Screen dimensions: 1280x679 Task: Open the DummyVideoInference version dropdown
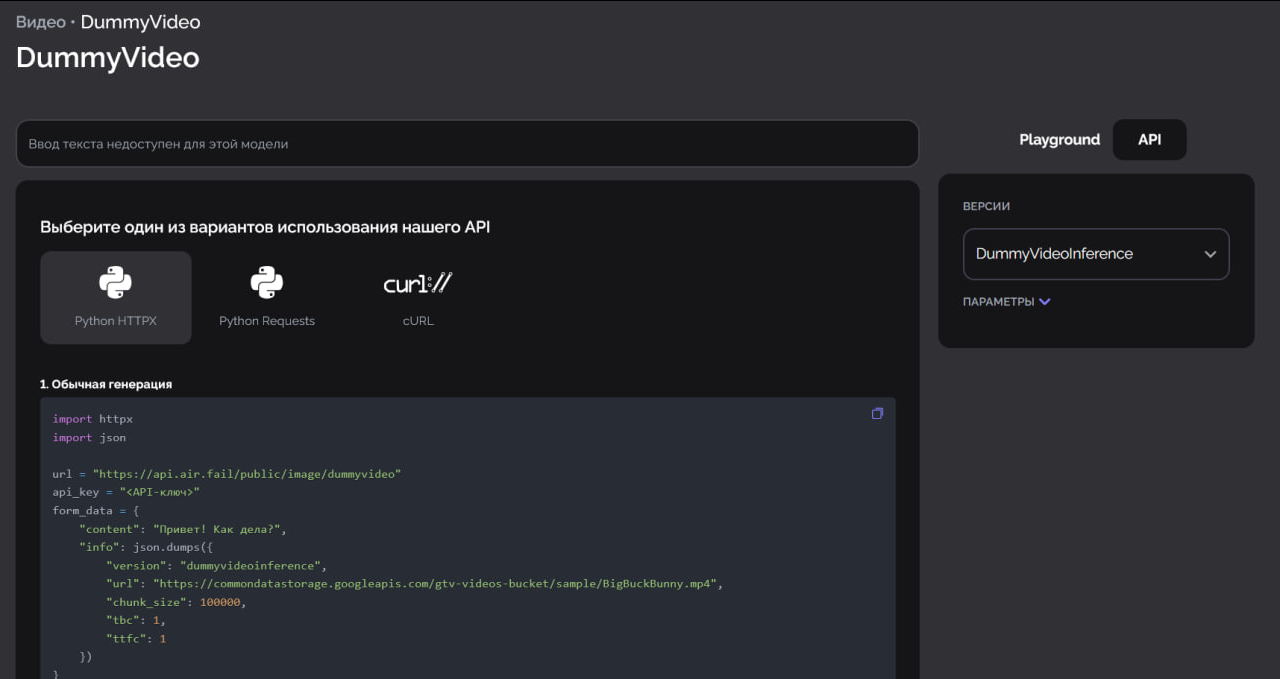coord(1096,254)
